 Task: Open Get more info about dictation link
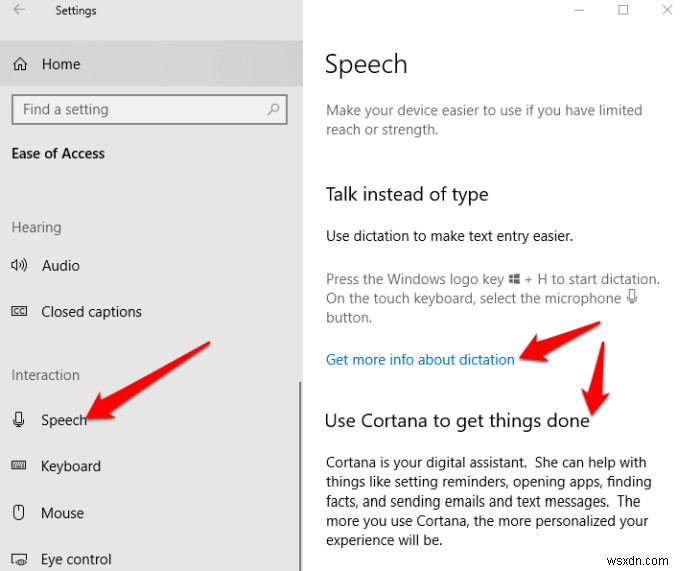[420, 359]
